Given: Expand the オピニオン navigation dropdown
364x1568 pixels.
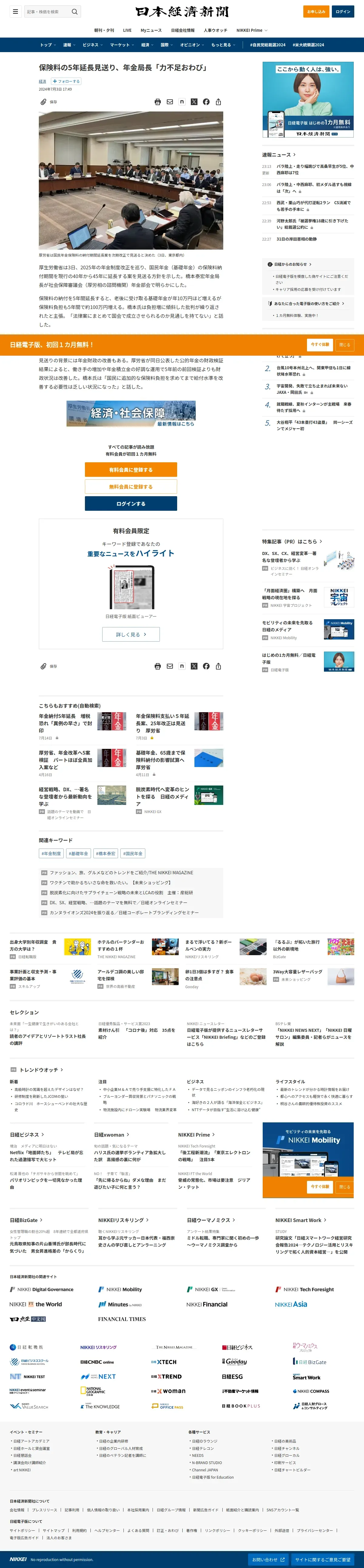Looking at the screenshot, I should 192,45.
